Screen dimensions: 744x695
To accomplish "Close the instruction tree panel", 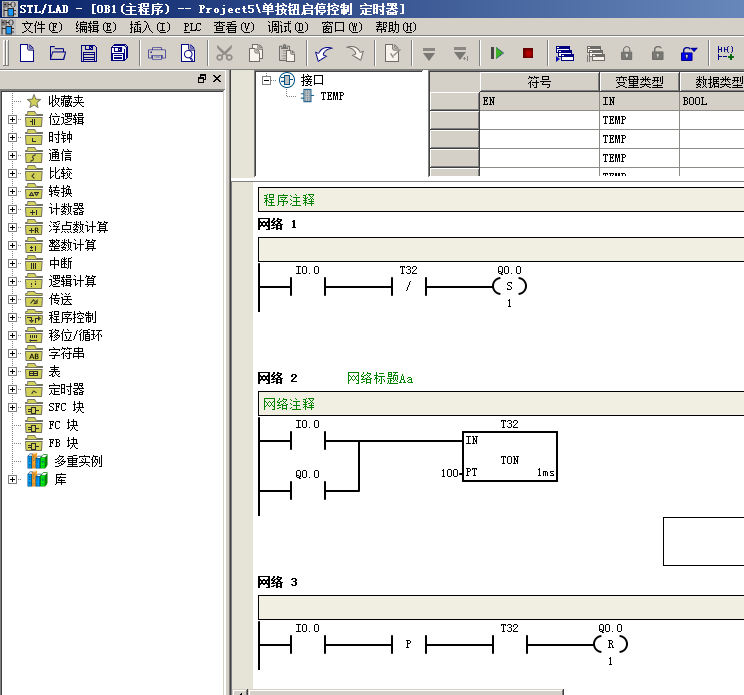I will [217, 79].
